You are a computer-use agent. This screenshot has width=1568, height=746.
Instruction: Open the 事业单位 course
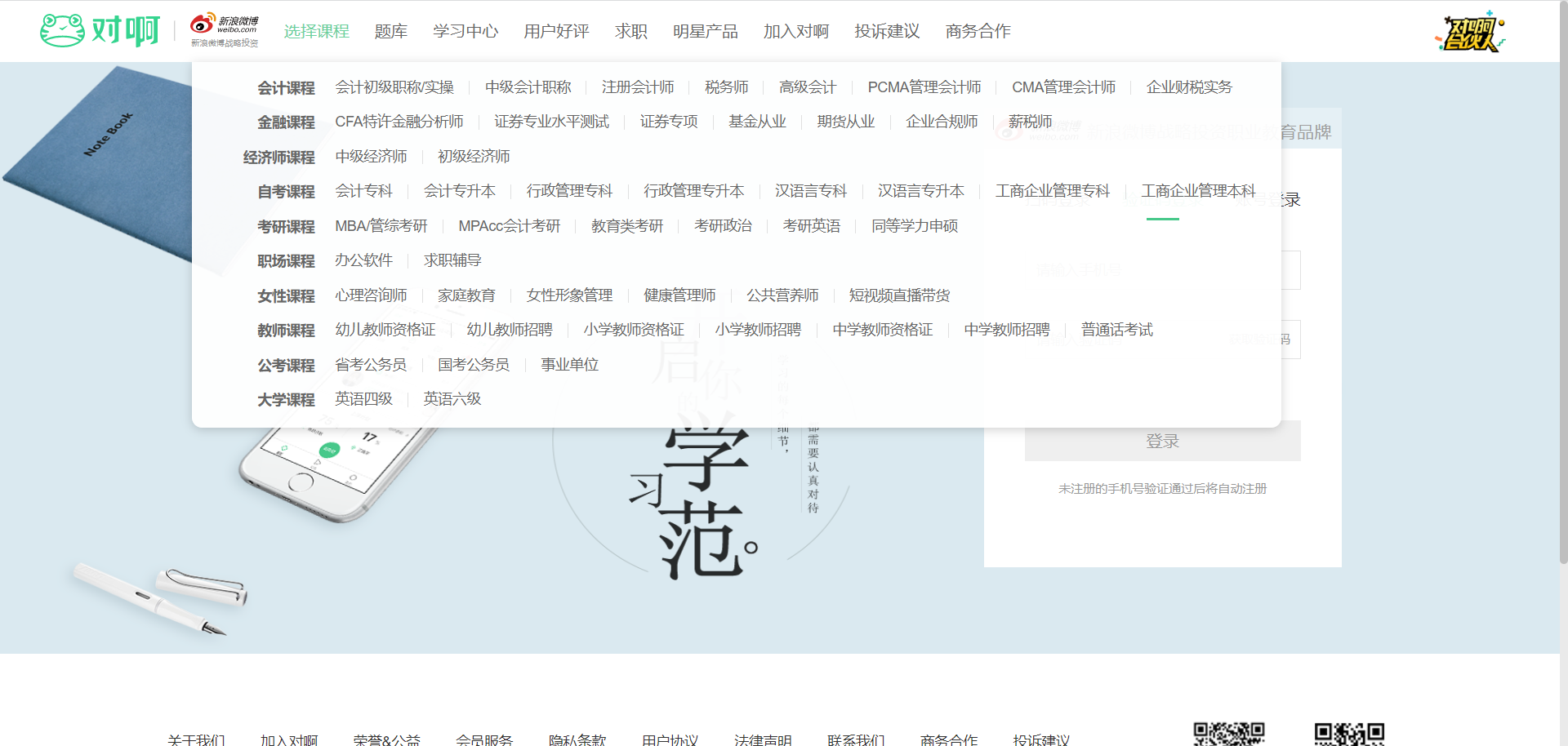(x=570, y=365)
